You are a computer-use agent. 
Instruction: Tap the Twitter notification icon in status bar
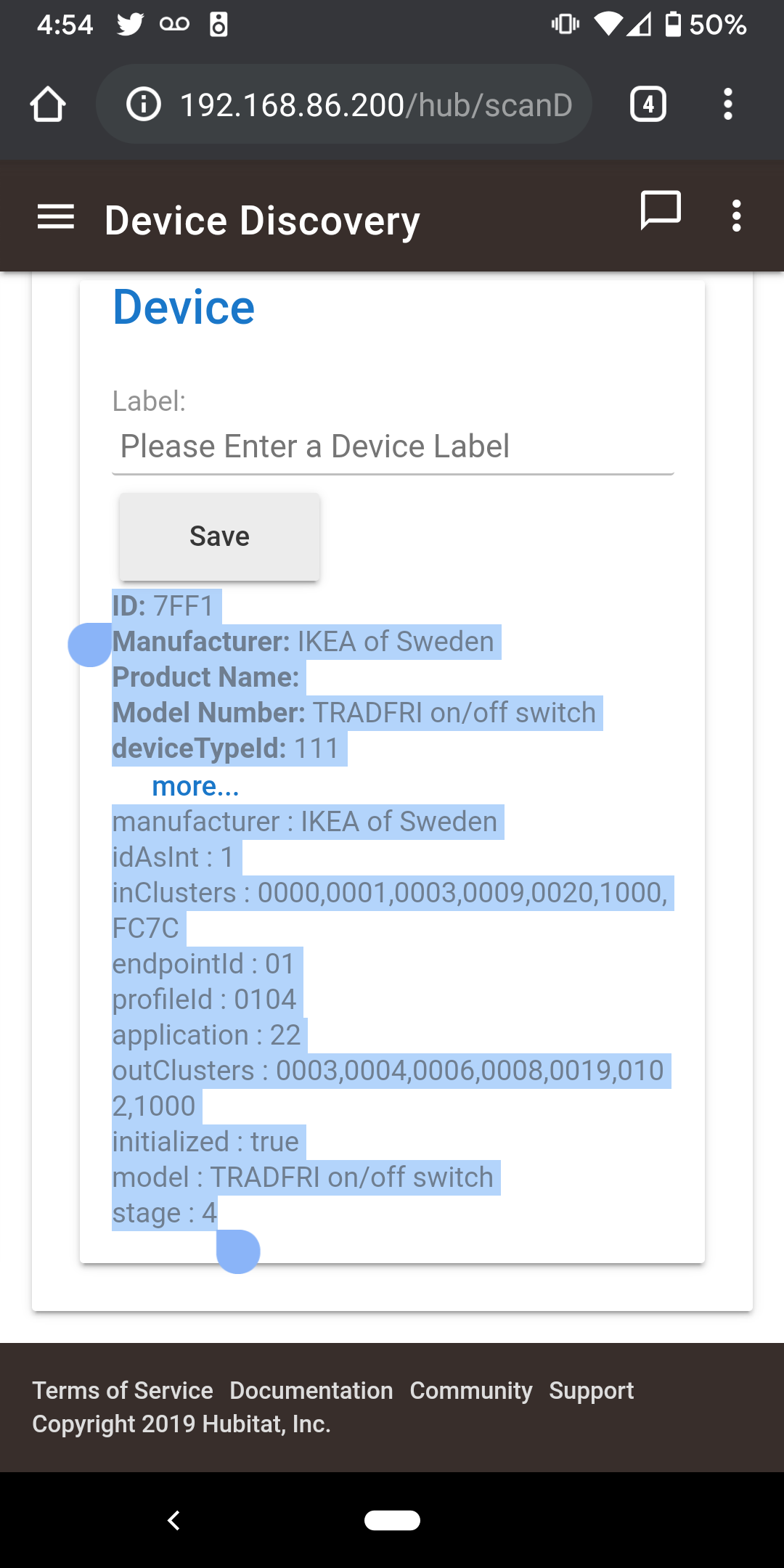131,25
